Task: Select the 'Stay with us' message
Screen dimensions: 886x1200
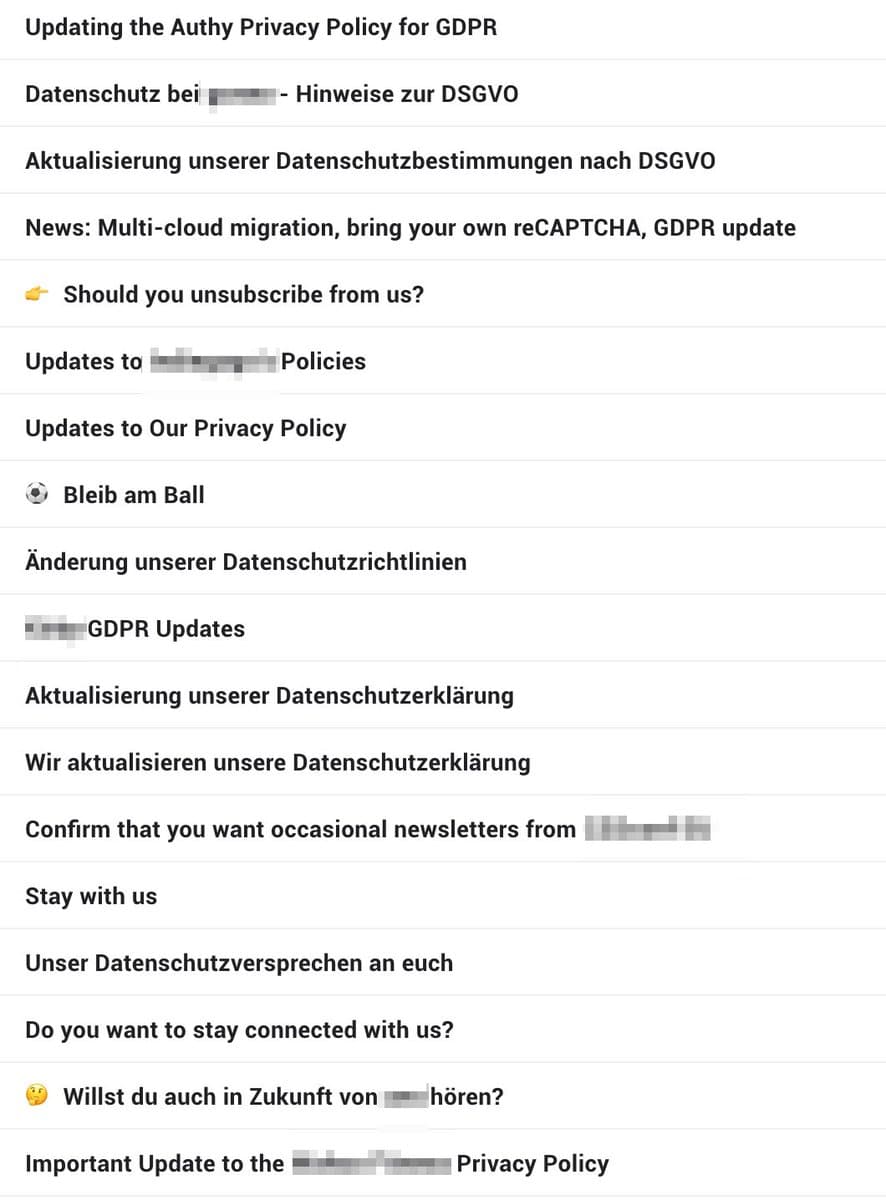Action: tap(91, 896)
